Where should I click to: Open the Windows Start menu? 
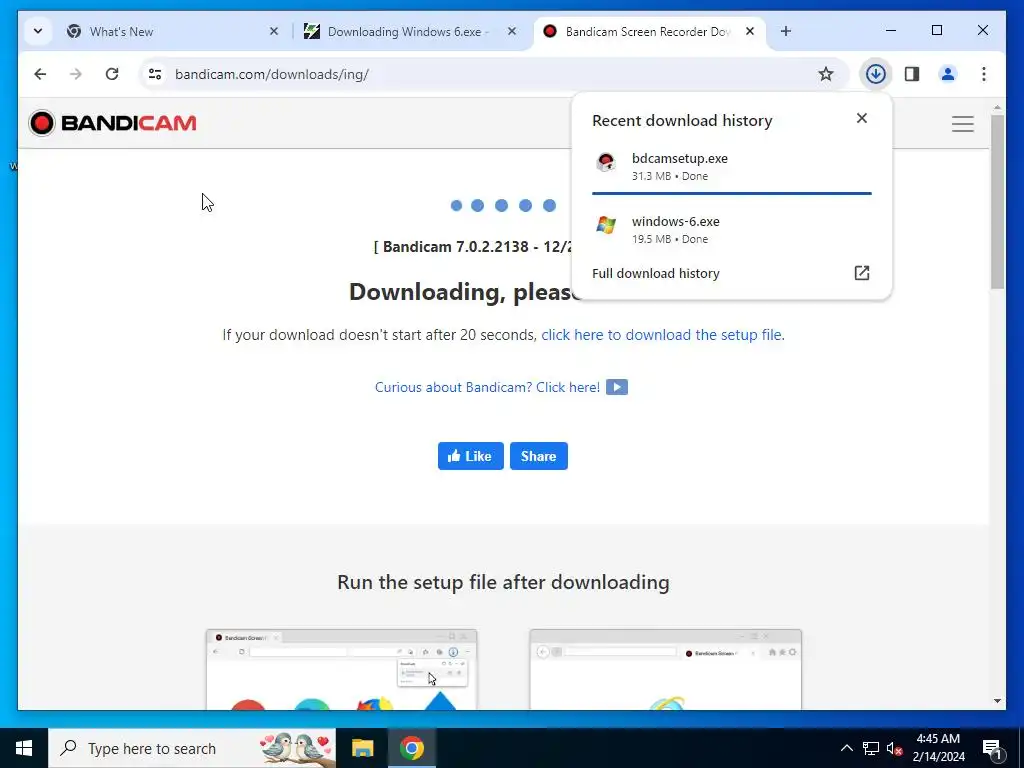(x=24, y=748)
